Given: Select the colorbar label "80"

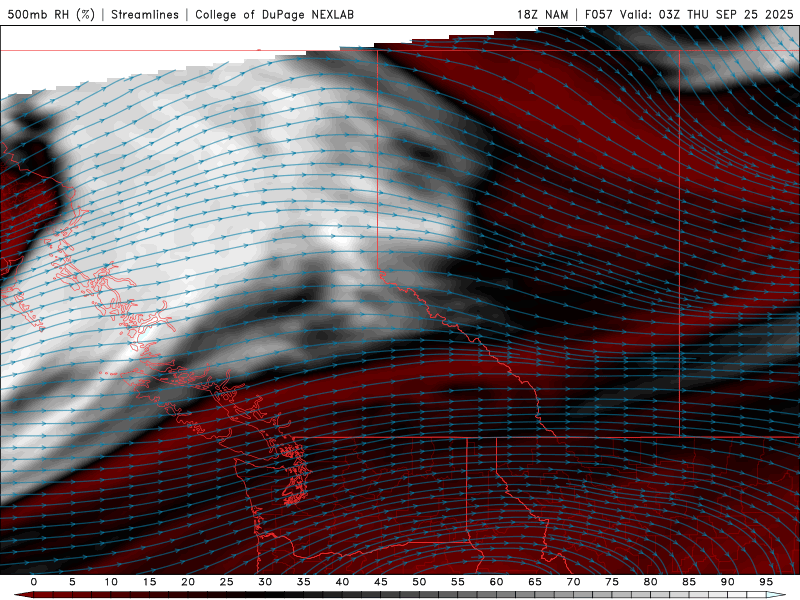Looking at the screenshot, I should [650, 582].
